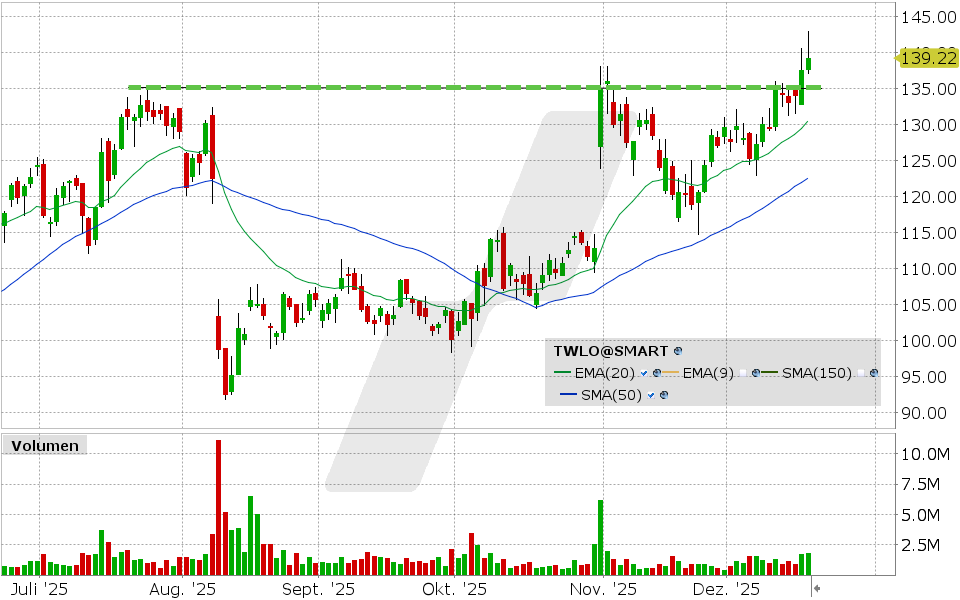960x600 pixels.
Task: Open the EMA(9) indicator settings icon
Action: [757, 371]
